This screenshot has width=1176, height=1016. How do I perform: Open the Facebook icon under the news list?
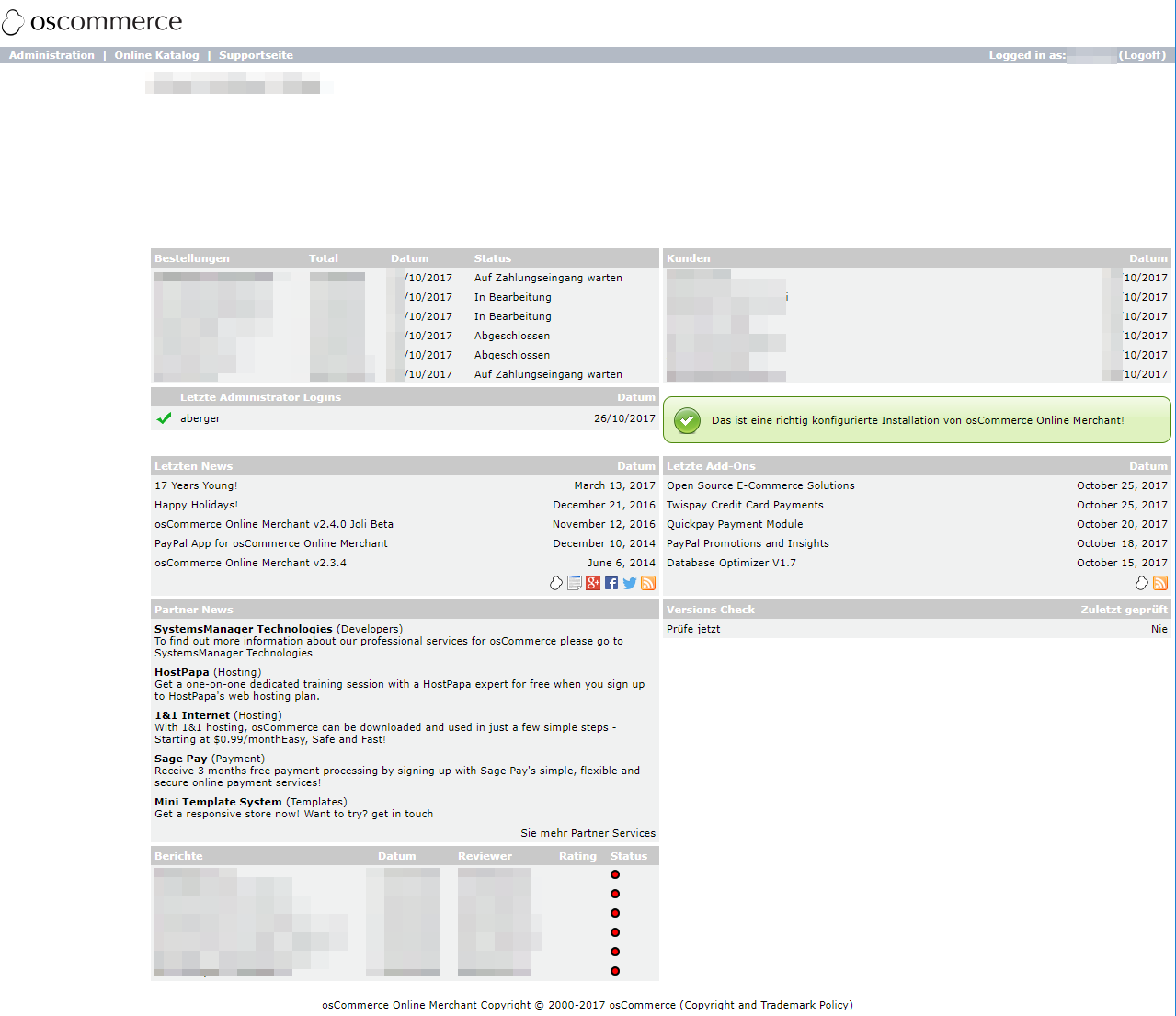611,583
